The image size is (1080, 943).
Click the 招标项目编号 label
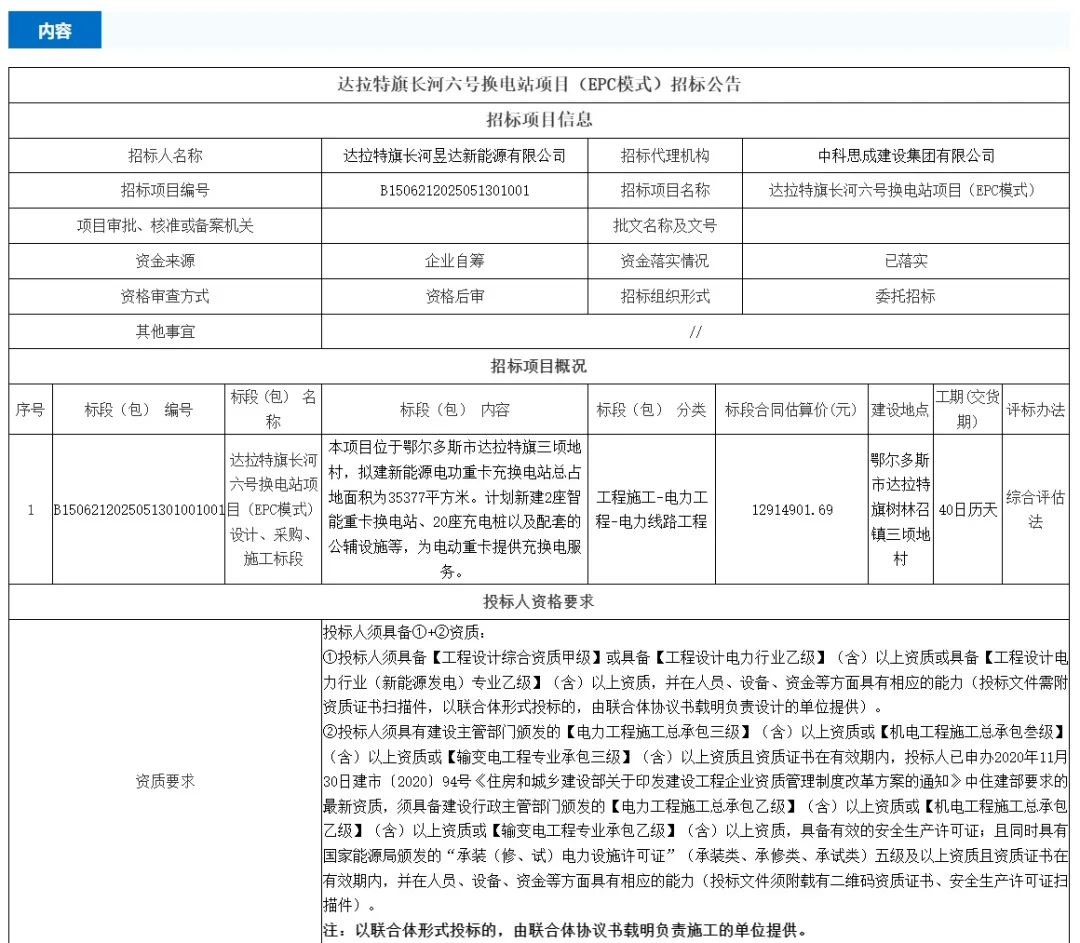click(x=165, y=190)
